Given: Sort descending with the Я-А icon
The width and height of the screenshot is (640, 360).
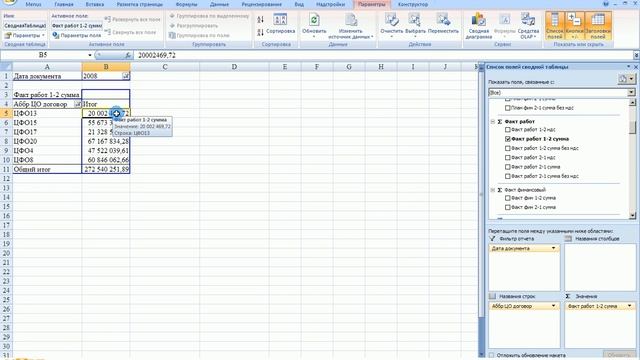Looking at the screenshot, I should 260,32.
